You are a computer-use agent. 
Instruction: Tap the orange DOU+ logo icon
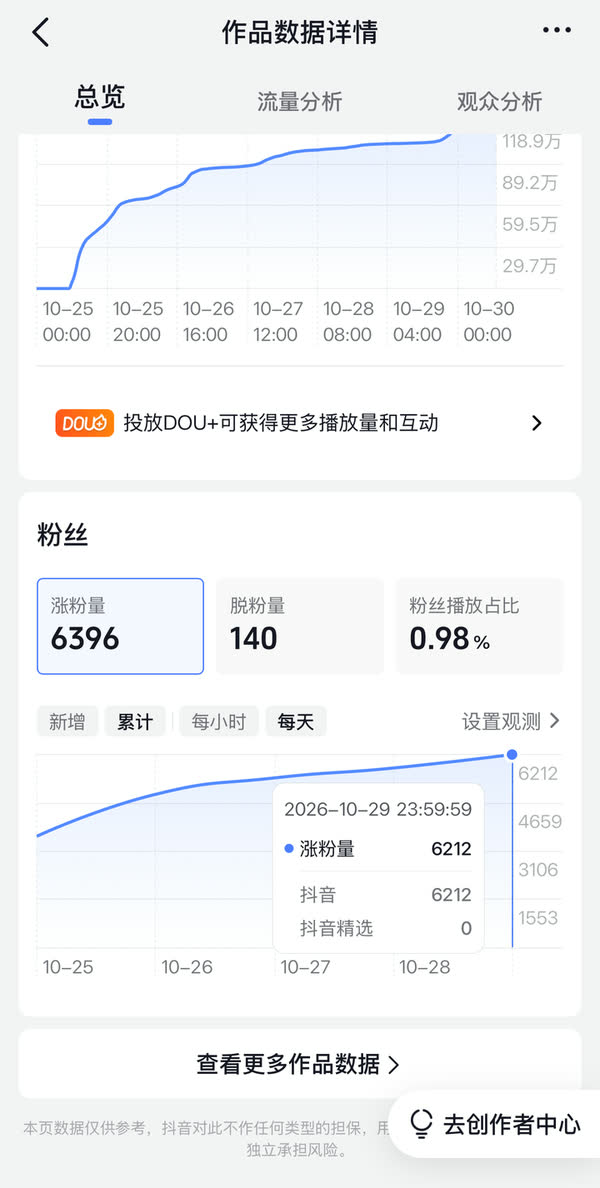point(85,423)
